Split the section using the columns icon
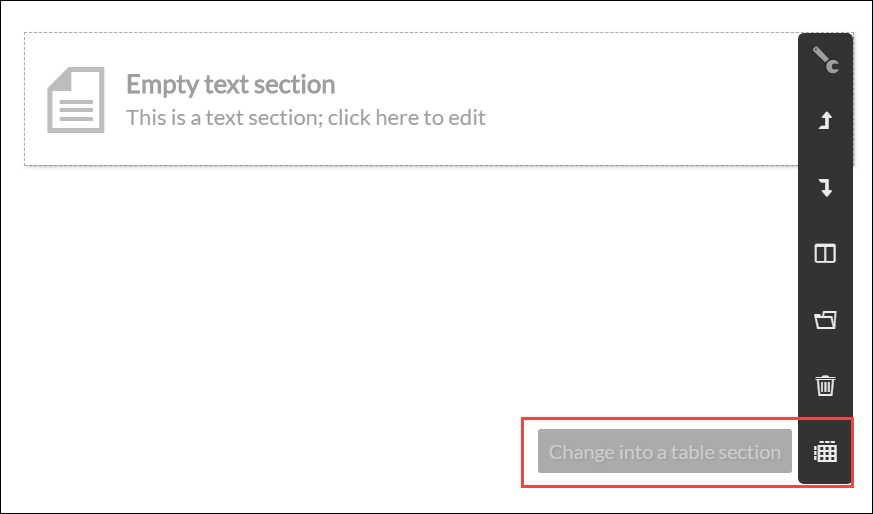 click(825, 254)
